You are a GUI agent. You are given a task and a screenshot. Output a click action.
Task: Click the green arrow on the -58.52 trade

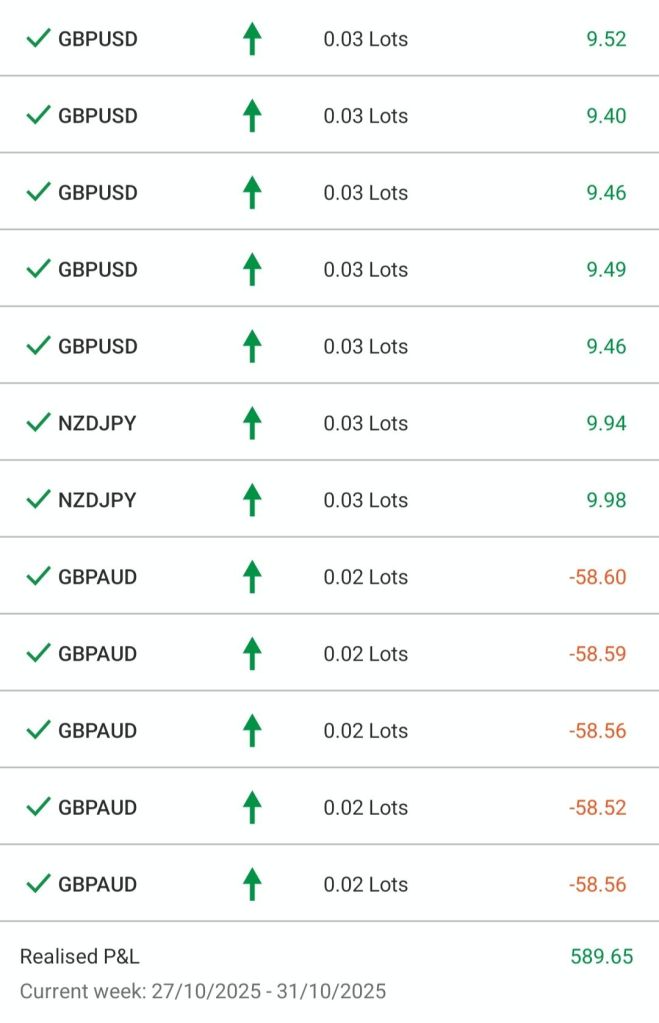[x=252, y=807]
